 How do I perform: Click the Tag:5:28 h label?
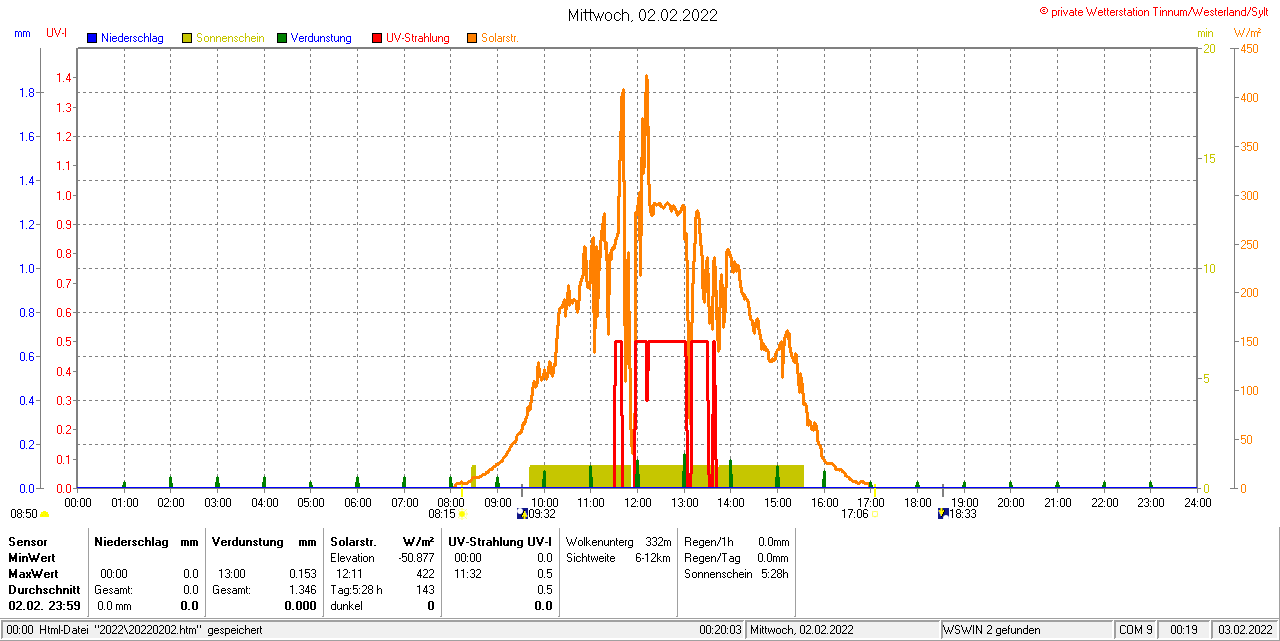click(x=356, y=590)
